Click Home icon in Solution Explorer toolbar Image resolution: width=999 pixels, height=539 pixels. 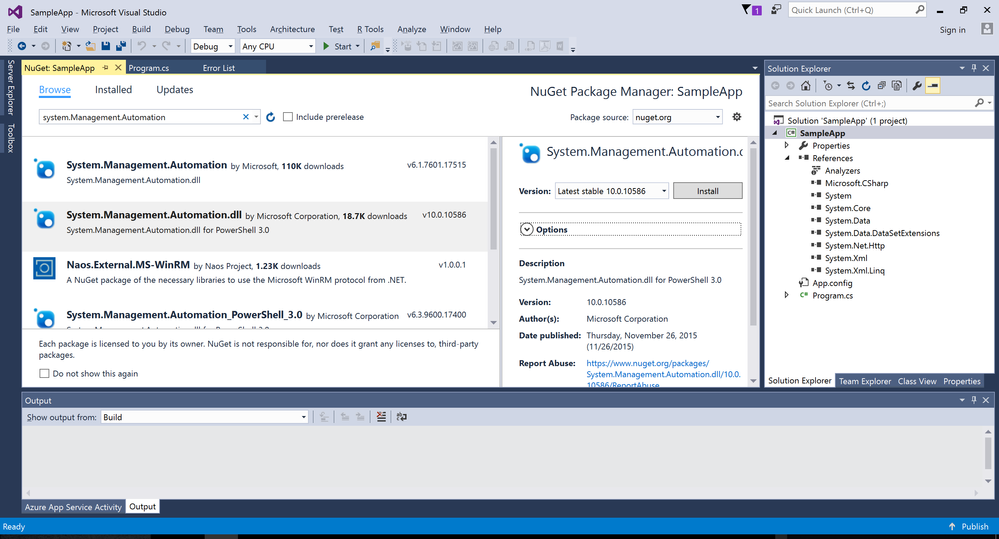(805, 85)
